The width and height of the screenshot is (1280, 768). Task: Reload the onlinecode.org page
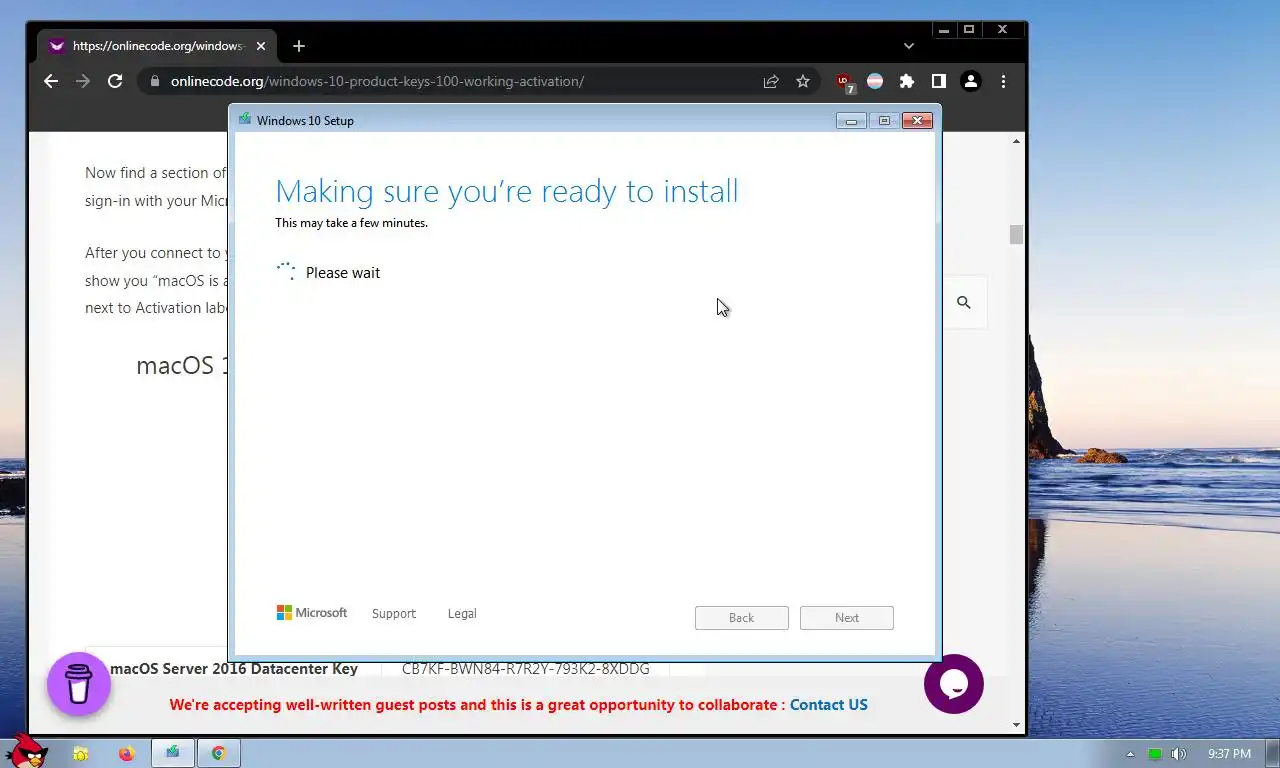tap(115, 81)
